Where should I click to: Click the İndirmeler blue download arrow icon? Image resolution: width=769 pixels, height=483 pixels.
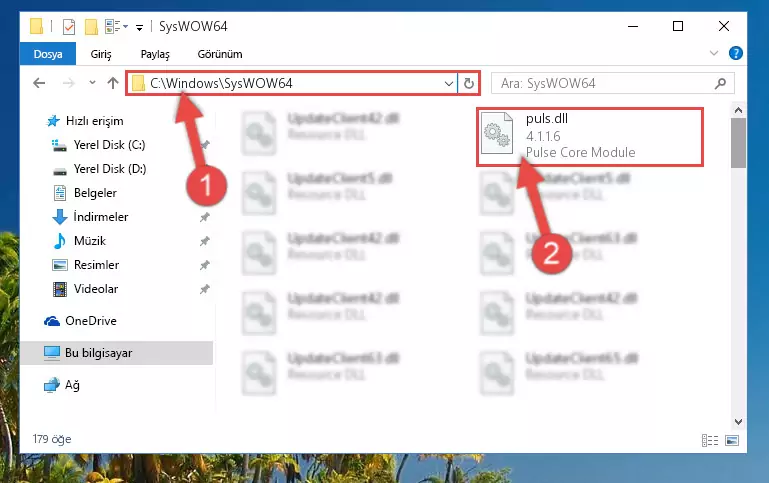[x=60, y=217]
